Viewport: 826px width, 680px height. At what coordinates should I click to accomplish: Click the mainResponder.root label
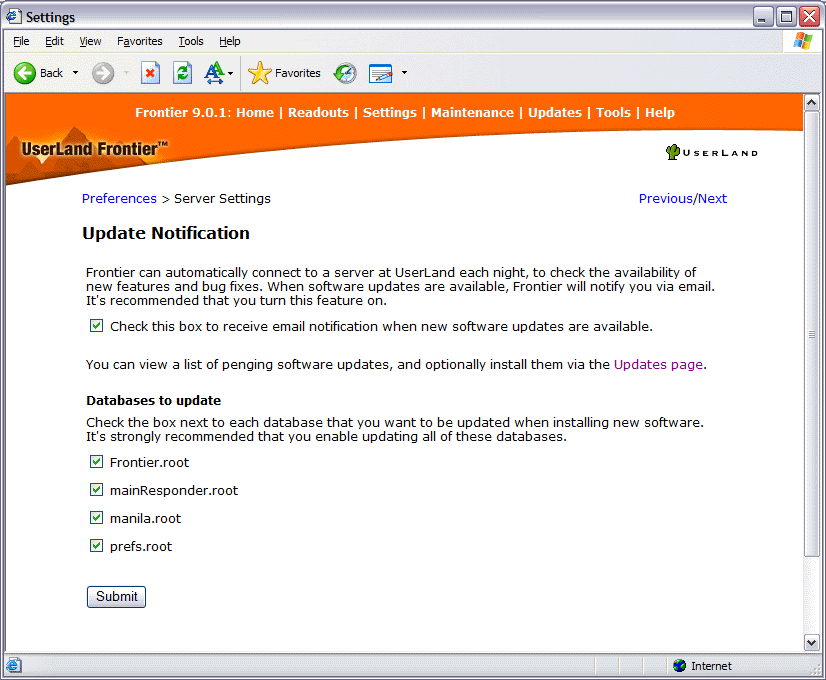point(174,490)
